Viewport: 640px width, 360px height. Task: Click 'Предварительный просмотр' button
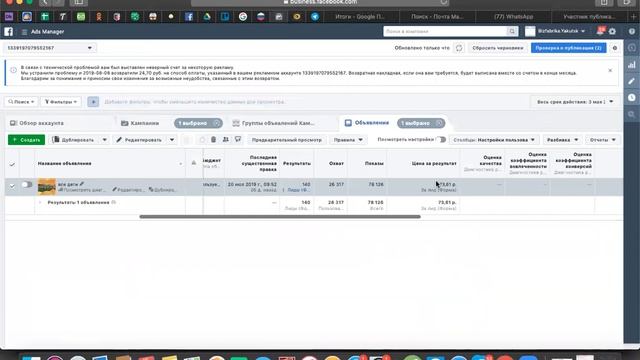tap(287, 140)
